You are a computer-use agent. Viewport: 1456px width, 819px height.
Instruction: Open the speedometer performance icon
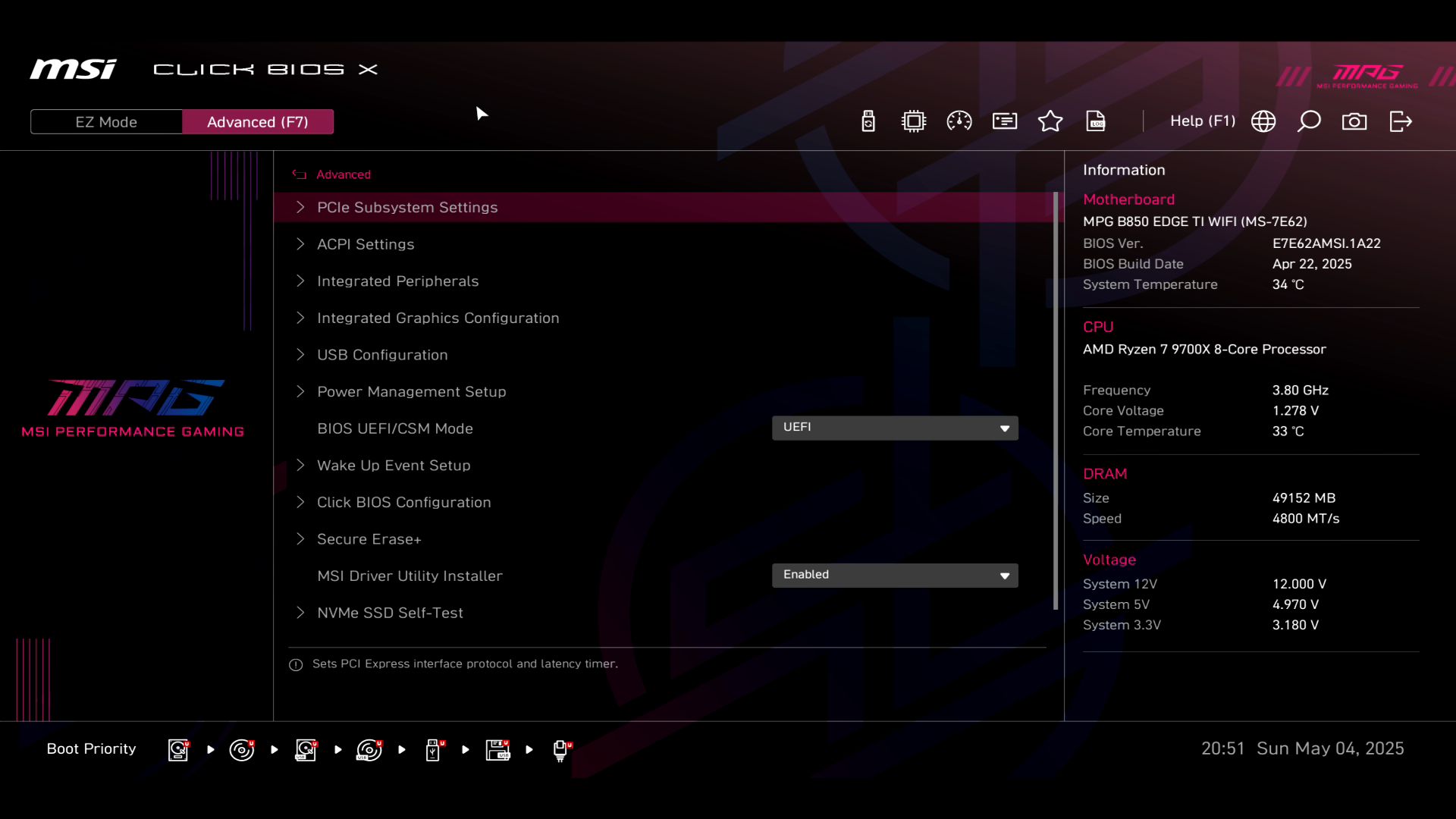(959, 121)
